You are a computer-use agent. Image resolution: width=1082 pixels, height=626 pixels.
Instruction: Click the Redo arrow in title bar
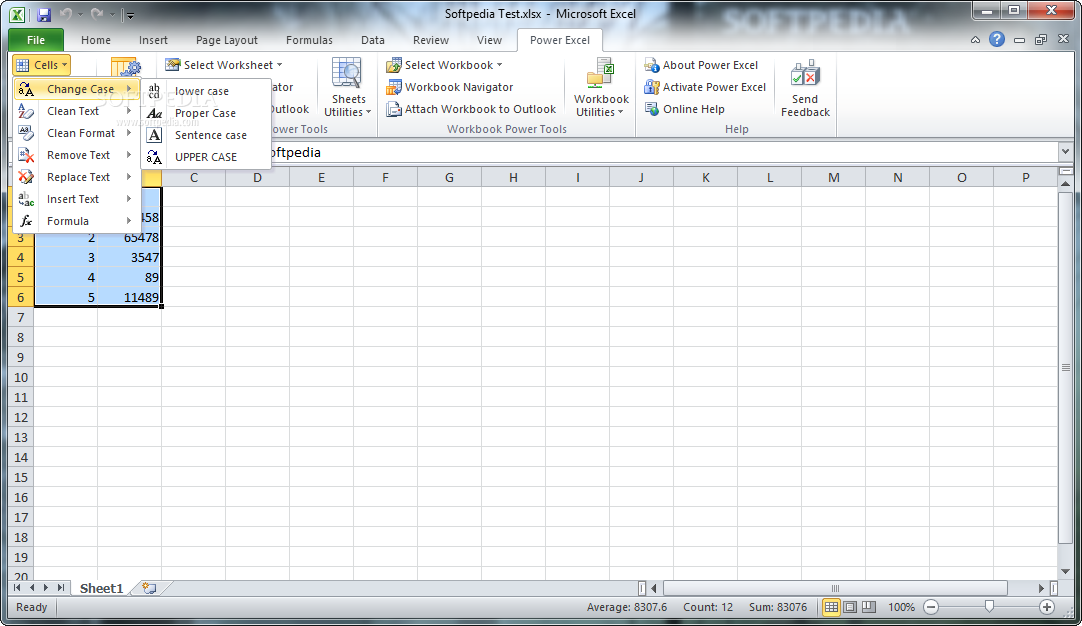(97, 14)
